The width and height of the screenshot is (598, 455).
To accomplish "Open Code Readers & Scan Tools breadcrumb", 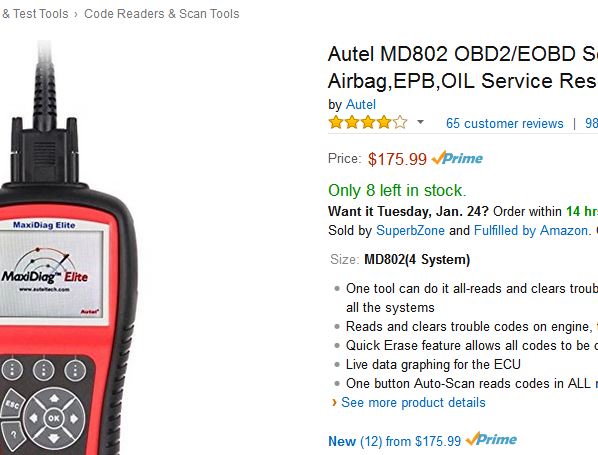I will tap(162, 14).
